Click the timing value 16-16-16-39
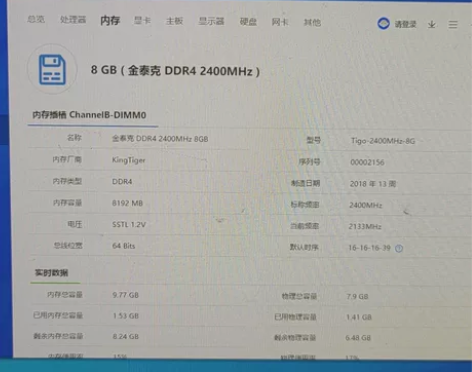This screenshot has height=372, width=472. point(369,248)
